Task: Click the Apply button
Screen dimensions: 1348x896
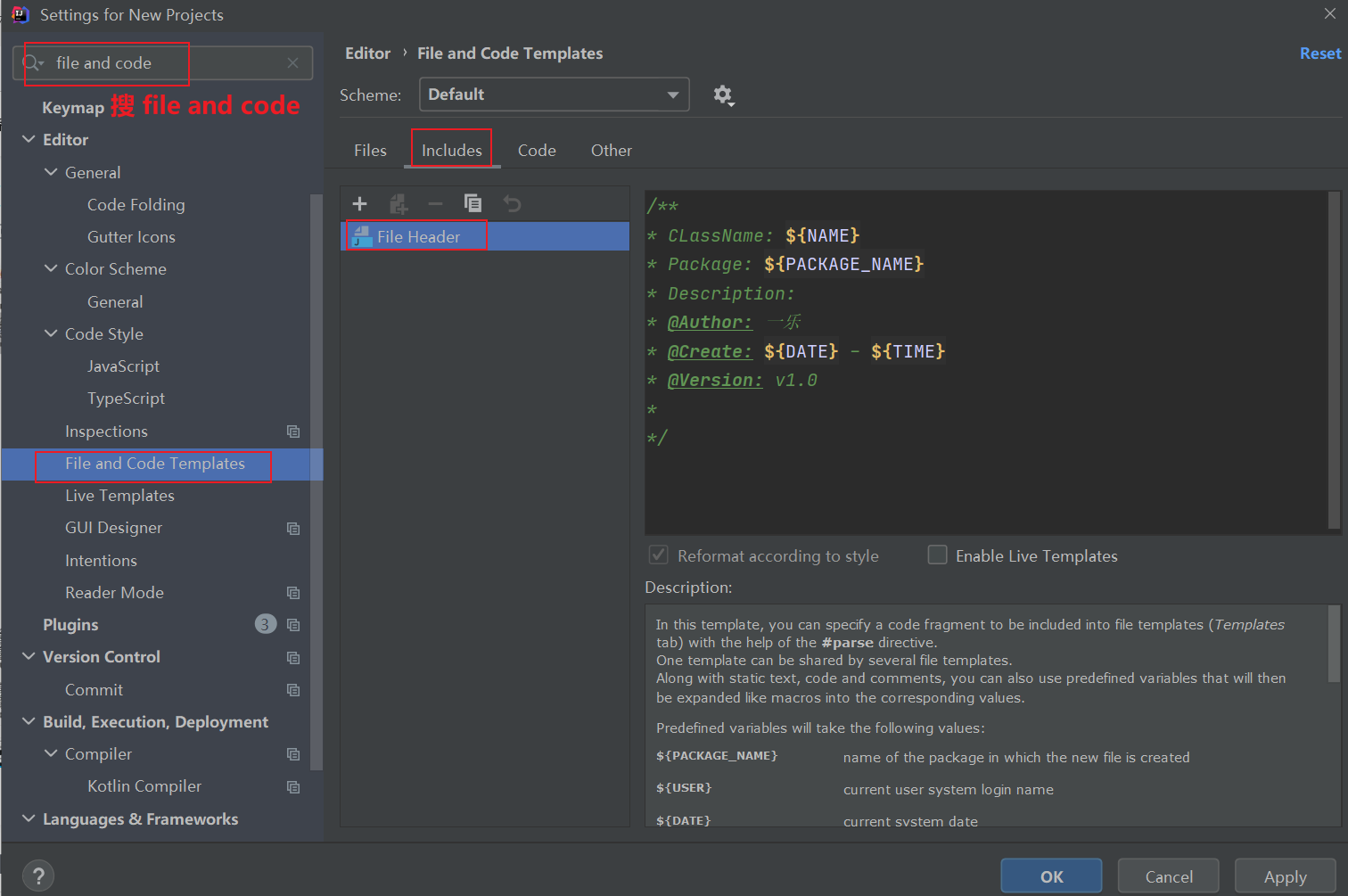Action: 1285,876
